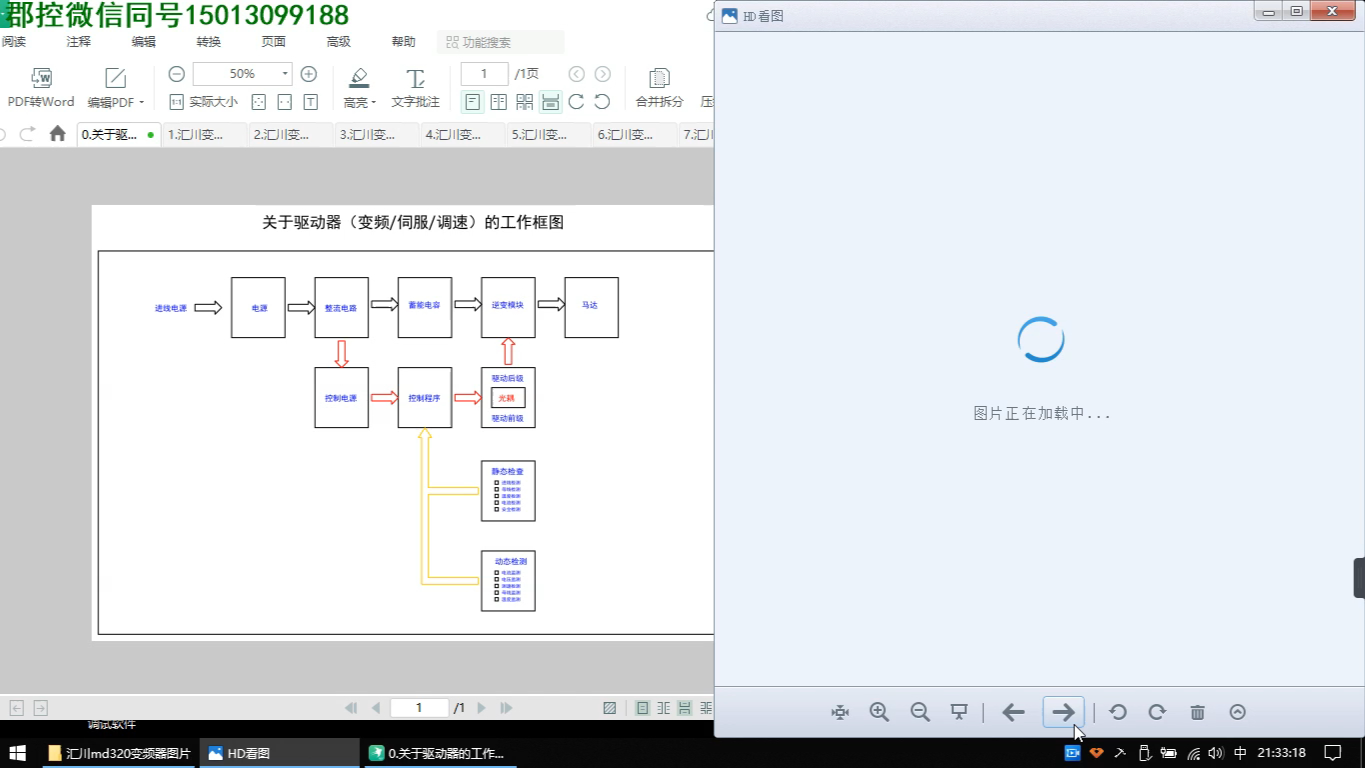Click the 功能搜索 search field
This screenshot has height=768, width=1365.
(501, 42)
